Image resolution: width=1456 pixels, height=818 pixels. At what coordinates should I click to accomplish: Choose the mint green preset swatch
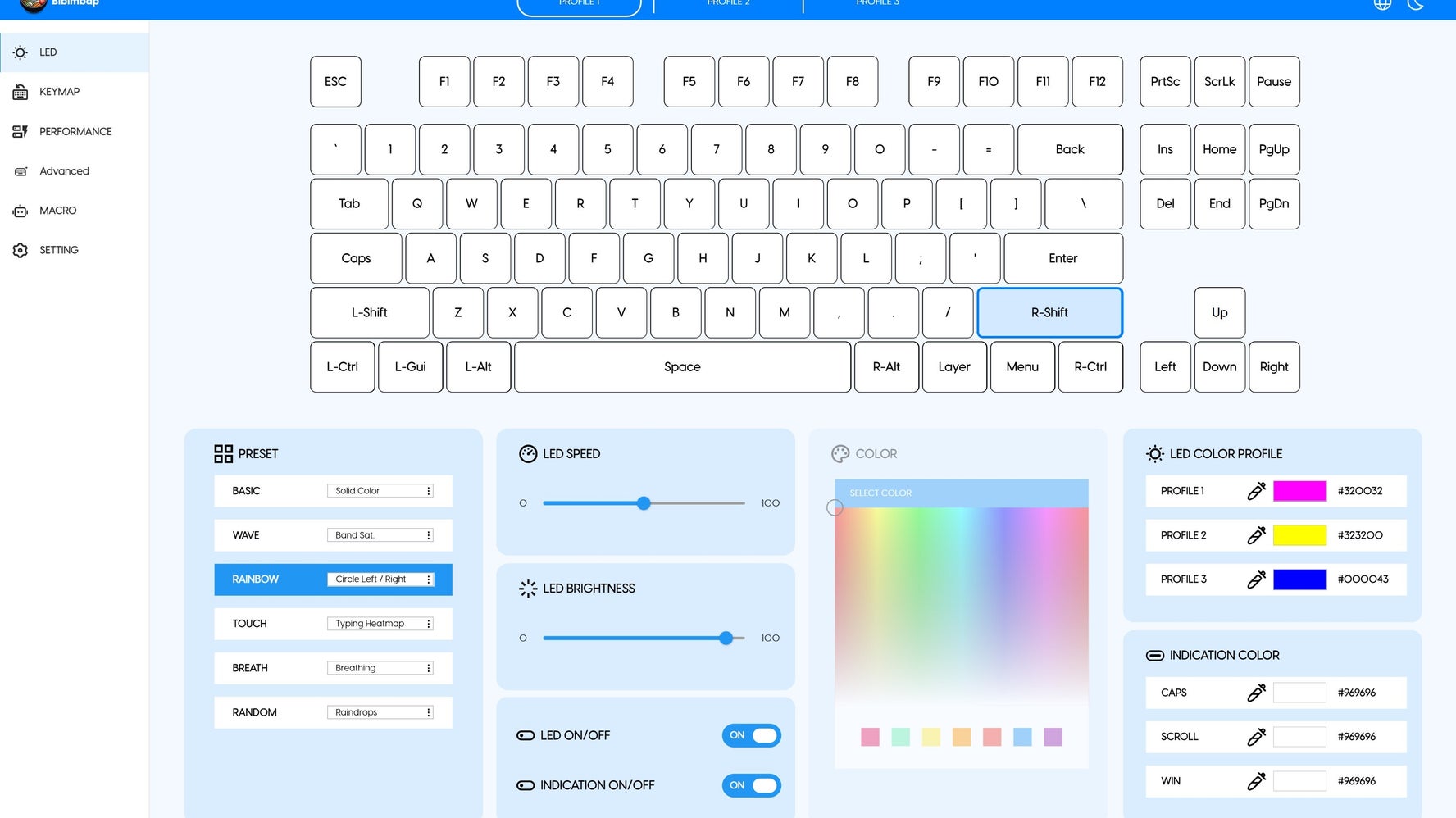pyautogui.click(x=900, y=737)
